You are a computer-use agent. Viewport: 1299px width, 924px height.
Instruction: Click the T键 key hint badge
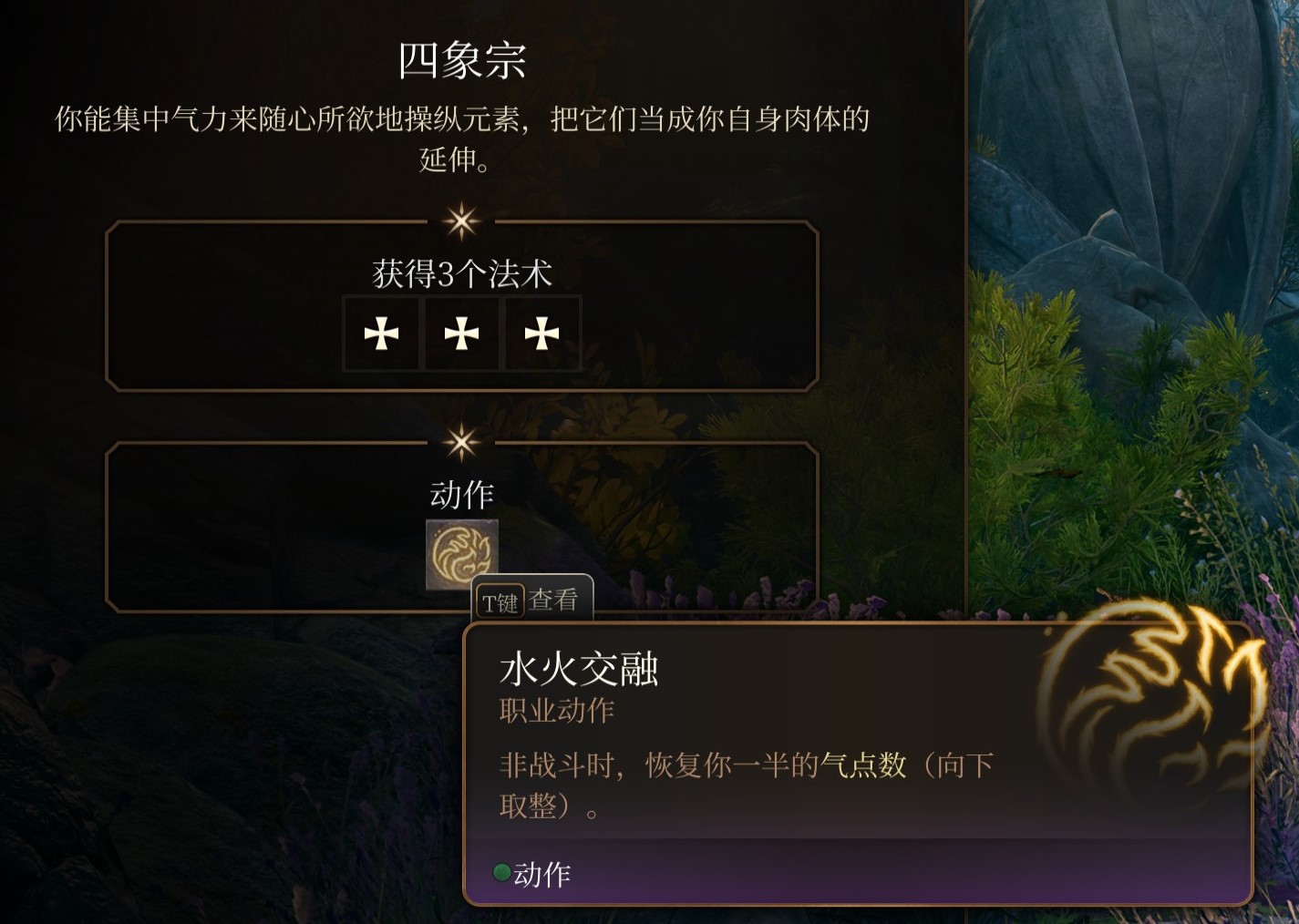pyautogui.click(x=500, y=601)
